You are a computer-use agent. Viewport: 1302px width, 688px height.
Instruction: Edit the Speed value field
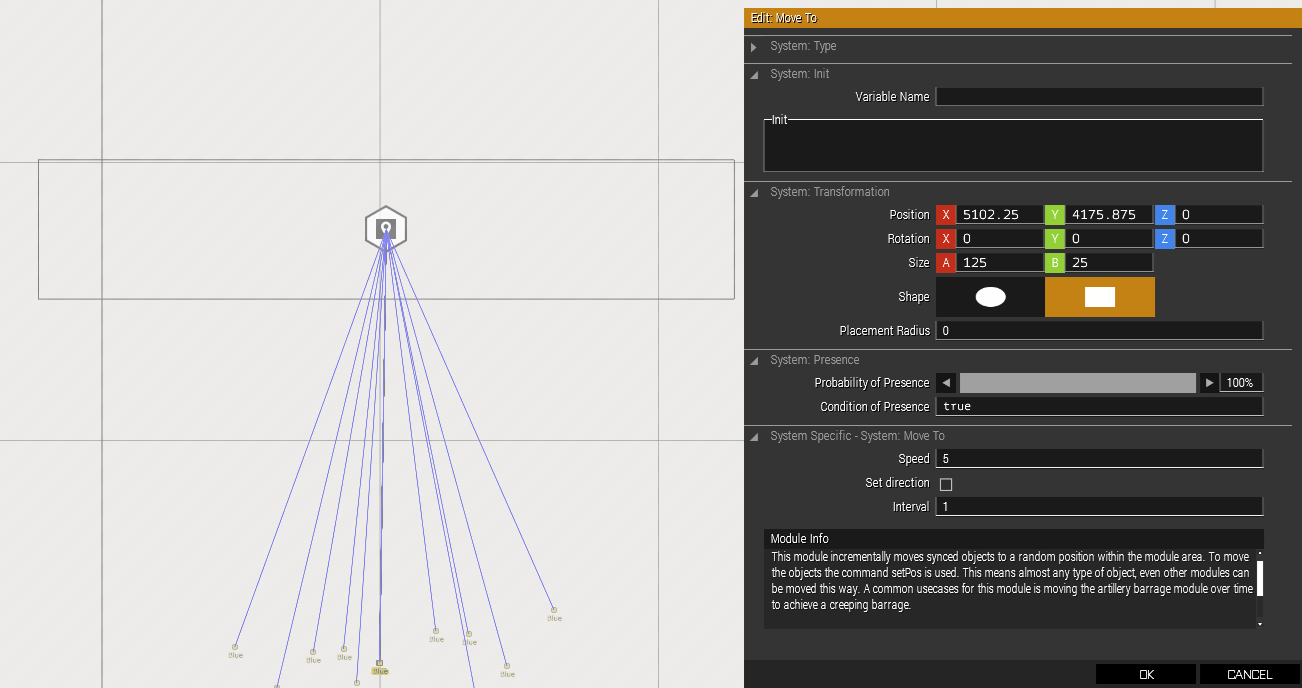(x=1099, y=459)
